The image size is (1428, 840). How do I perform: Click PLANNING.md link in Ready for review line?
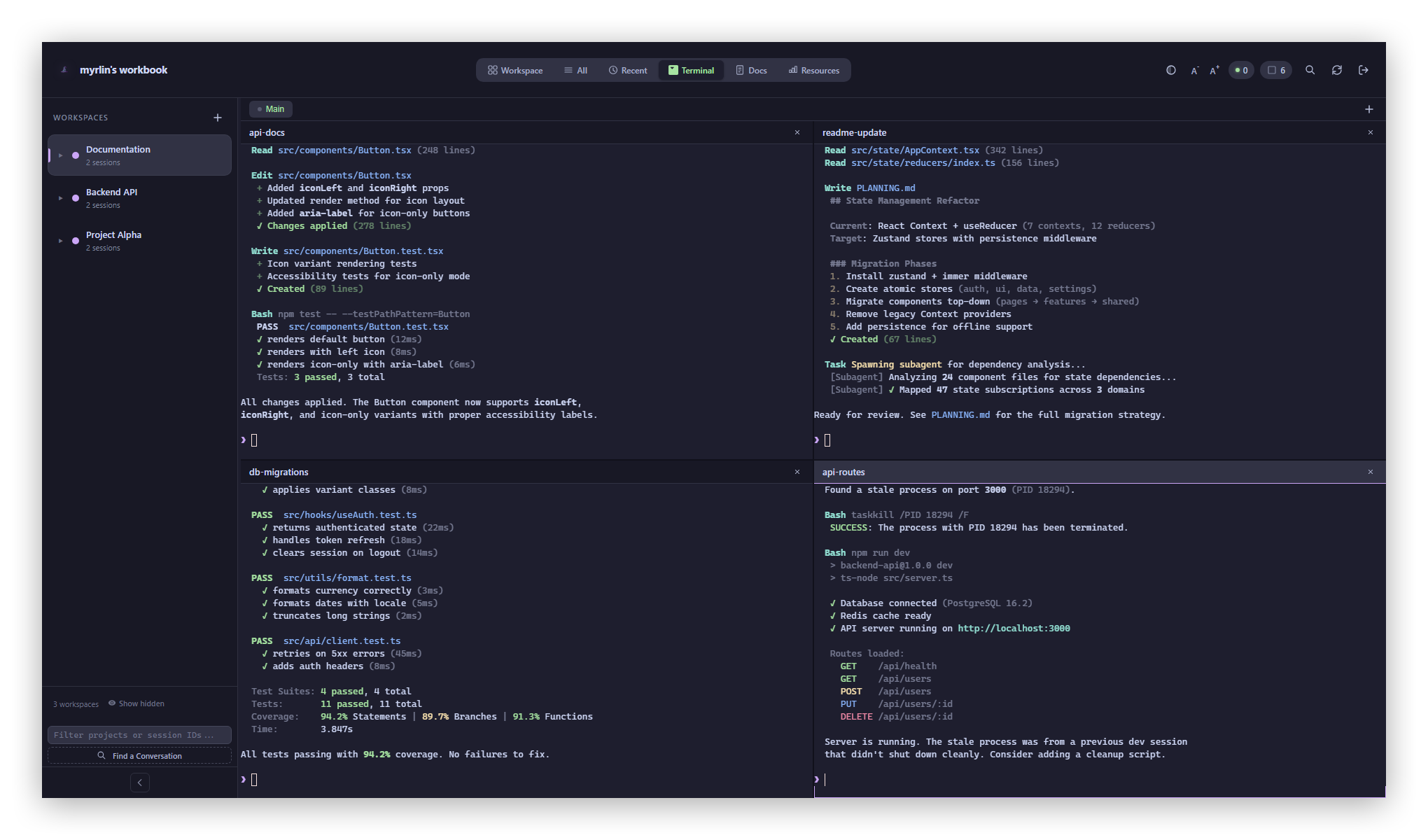[x=960, y=415]
